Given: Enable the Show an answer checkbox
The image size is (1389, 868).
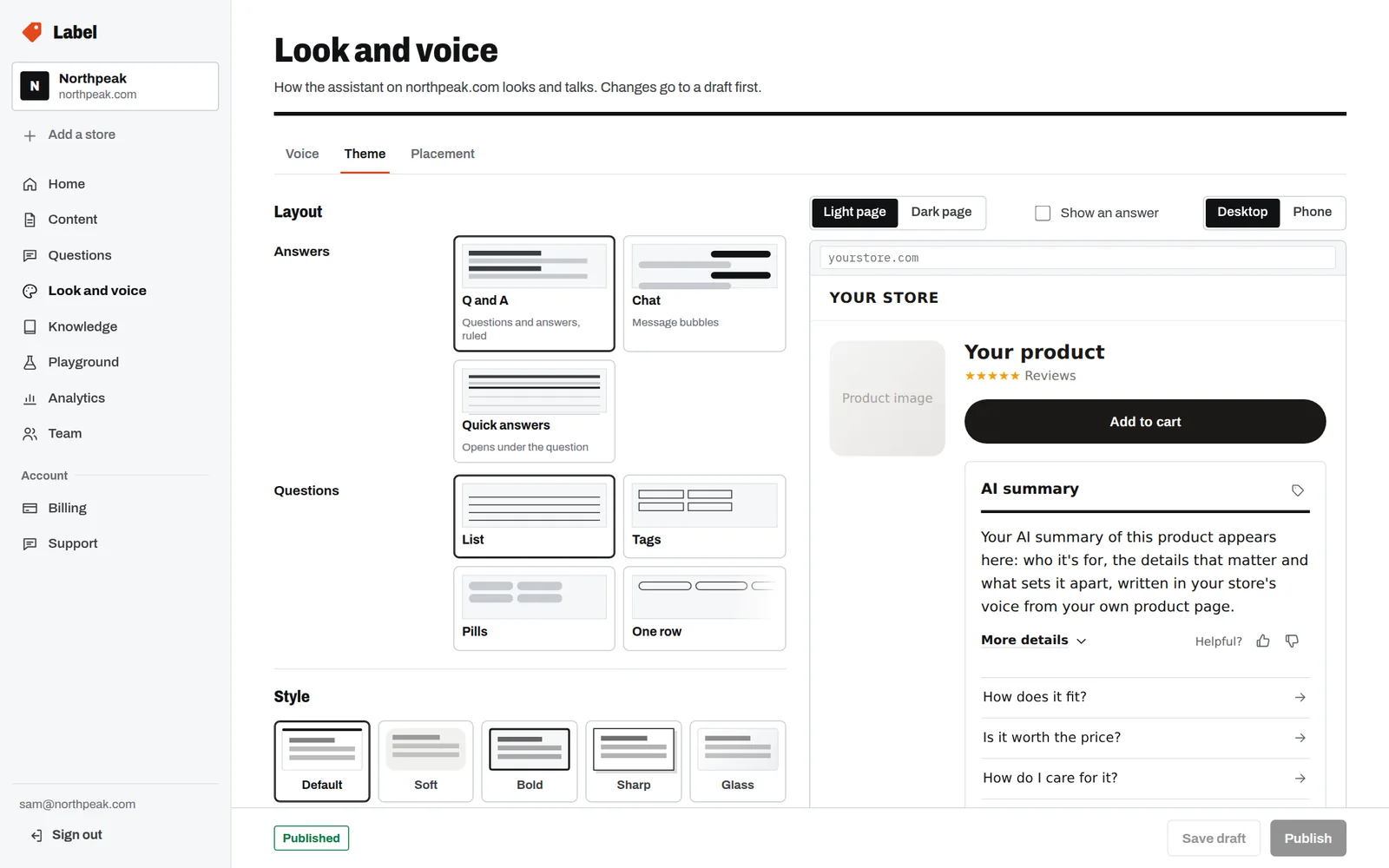Looking at the screenshot, I should pyautogui.click(x=1043, y=213).
